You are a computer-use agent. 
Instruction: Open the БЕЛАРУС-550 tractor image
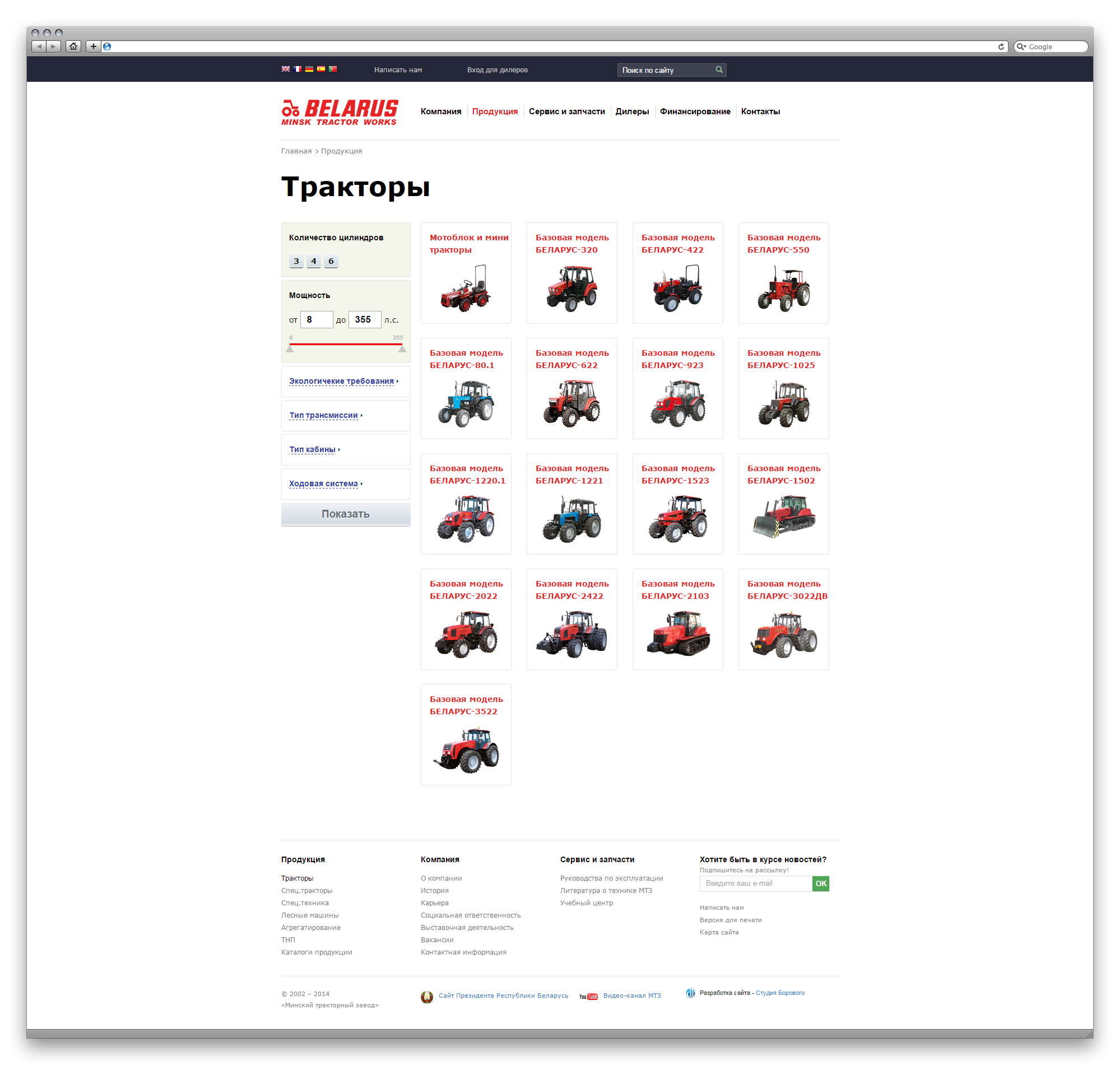(x=783, y=290)
